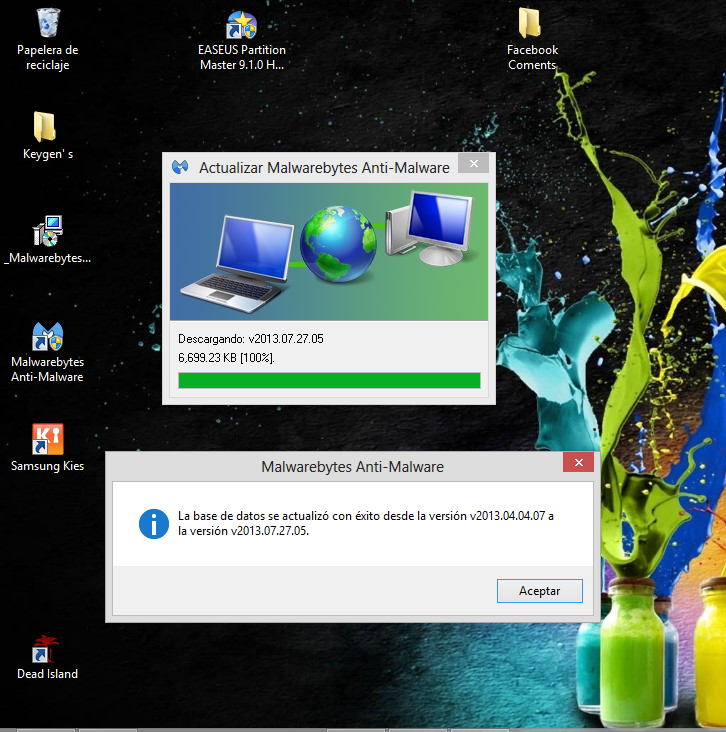Click the 'Descargando: v2013.07.27.05' text
The image size is (726, 732).
(x=251, y=339)
